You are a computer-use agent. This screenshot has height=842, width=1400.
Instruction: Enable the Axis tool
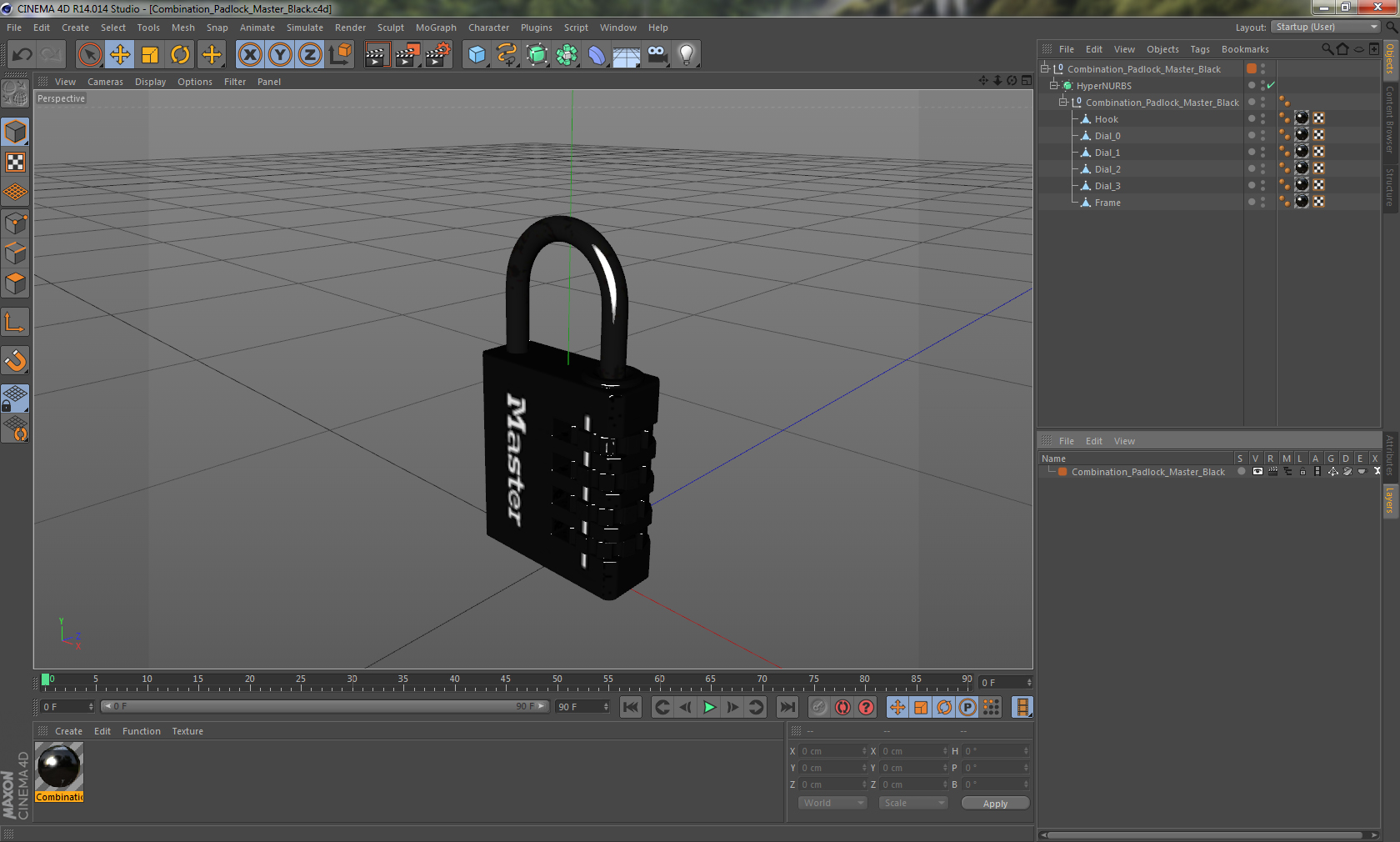click(x=15, y=322)
